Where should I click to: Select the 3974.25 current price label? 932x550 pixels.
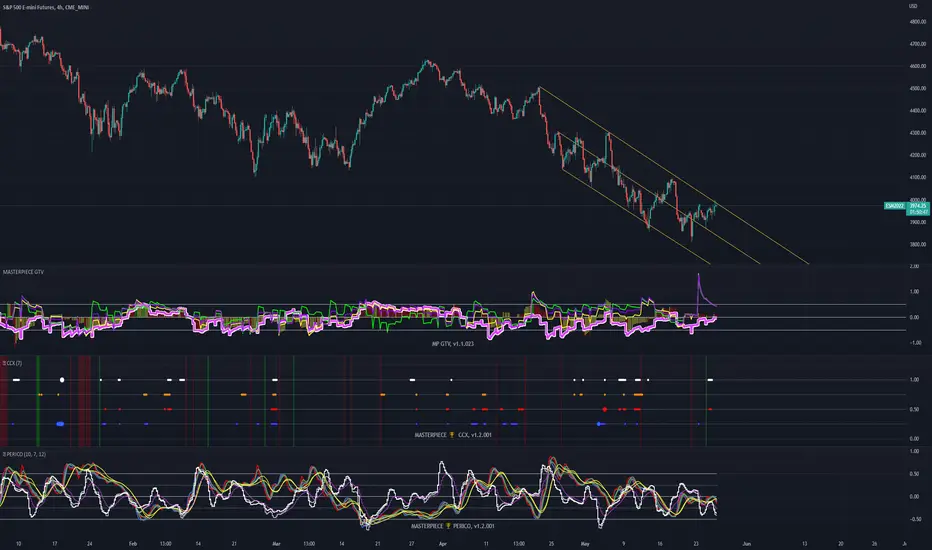coord(918,206)
